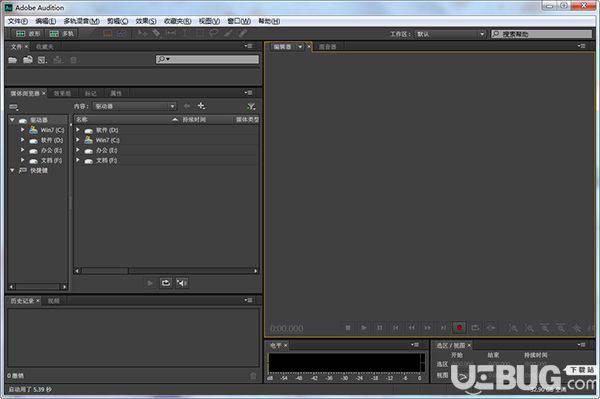Expand 文档 (F:) in the left tree

23,160
